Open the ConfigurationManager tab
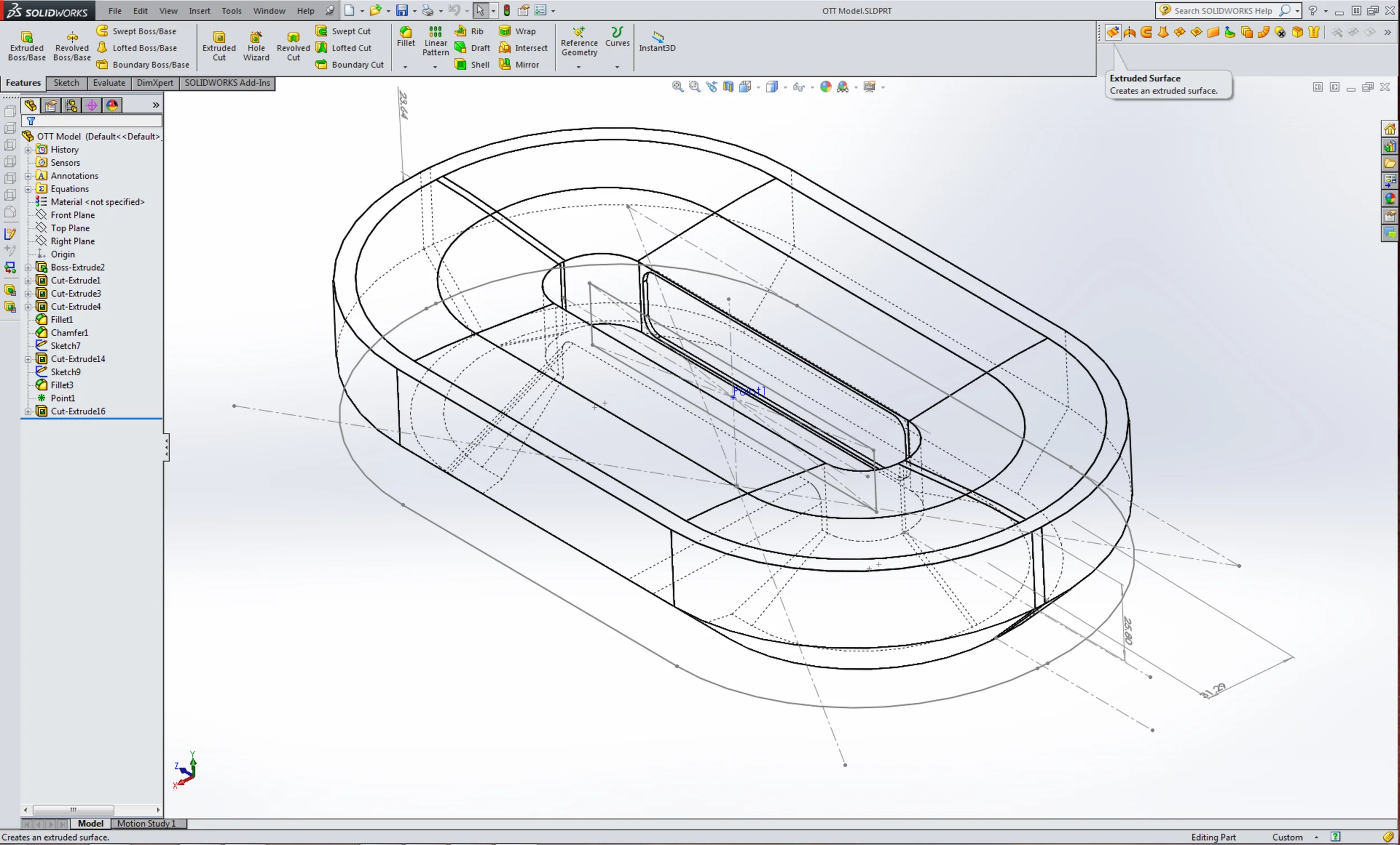This screenshot has height=845, width=1400. (71, 105)
